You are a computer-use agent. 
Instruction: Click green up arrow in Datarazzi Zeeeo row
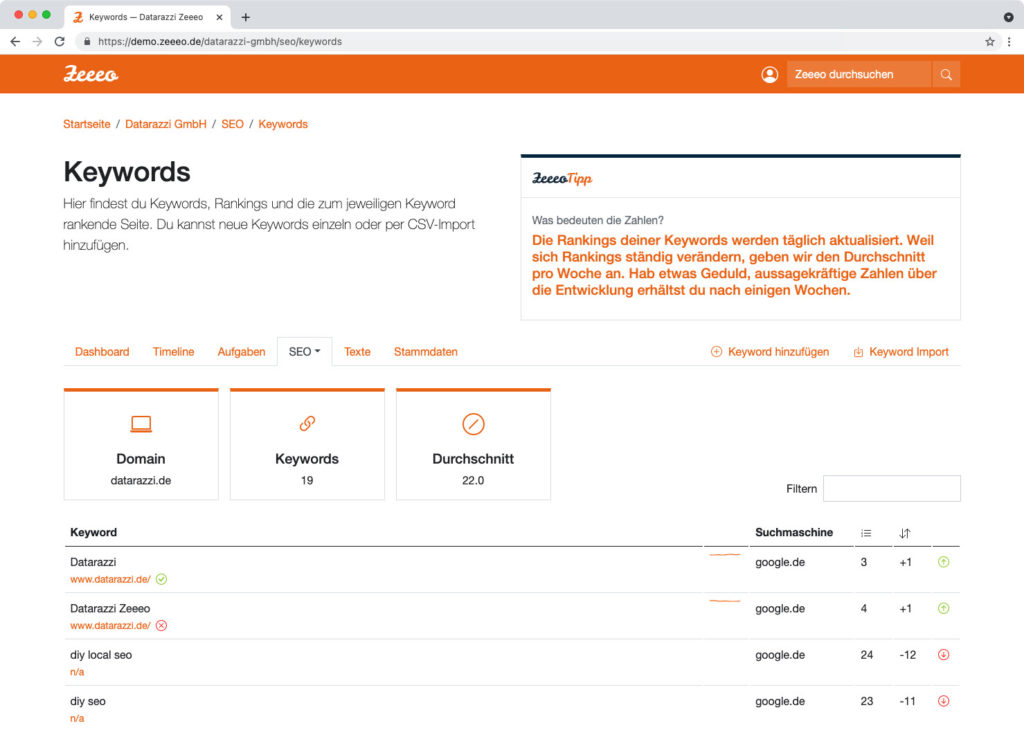point(943,608)
